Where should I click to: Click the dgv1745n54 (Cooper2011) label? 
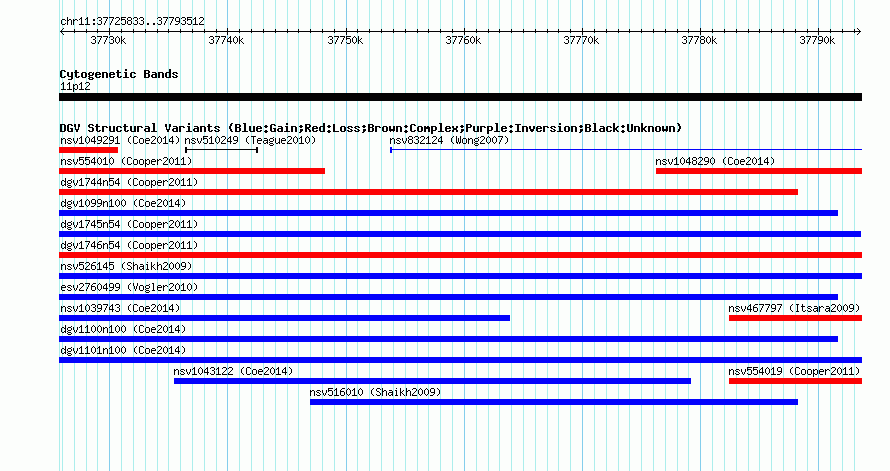coord(129,224)
